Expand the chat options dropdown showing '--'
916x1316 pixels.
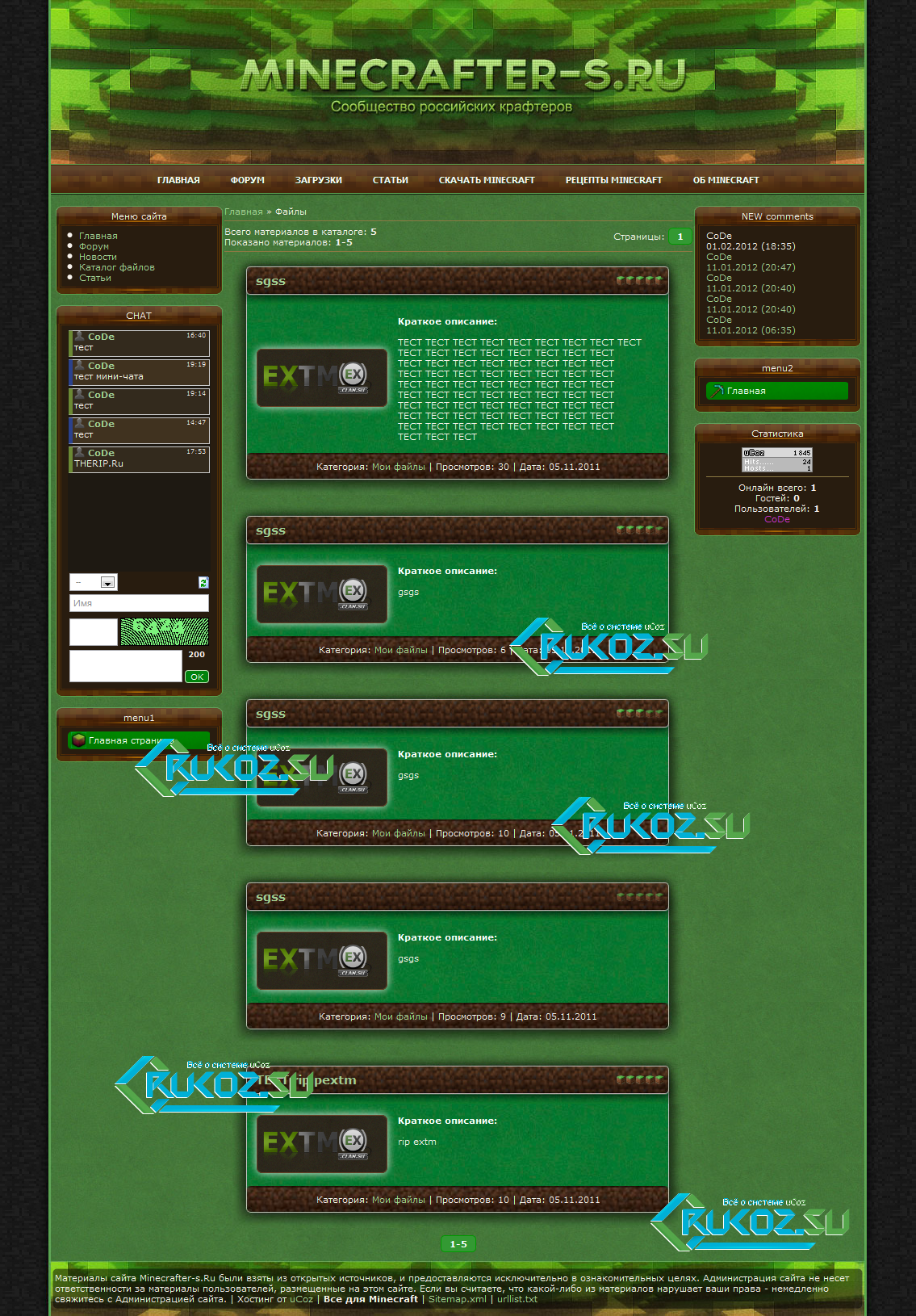point(94,582)
